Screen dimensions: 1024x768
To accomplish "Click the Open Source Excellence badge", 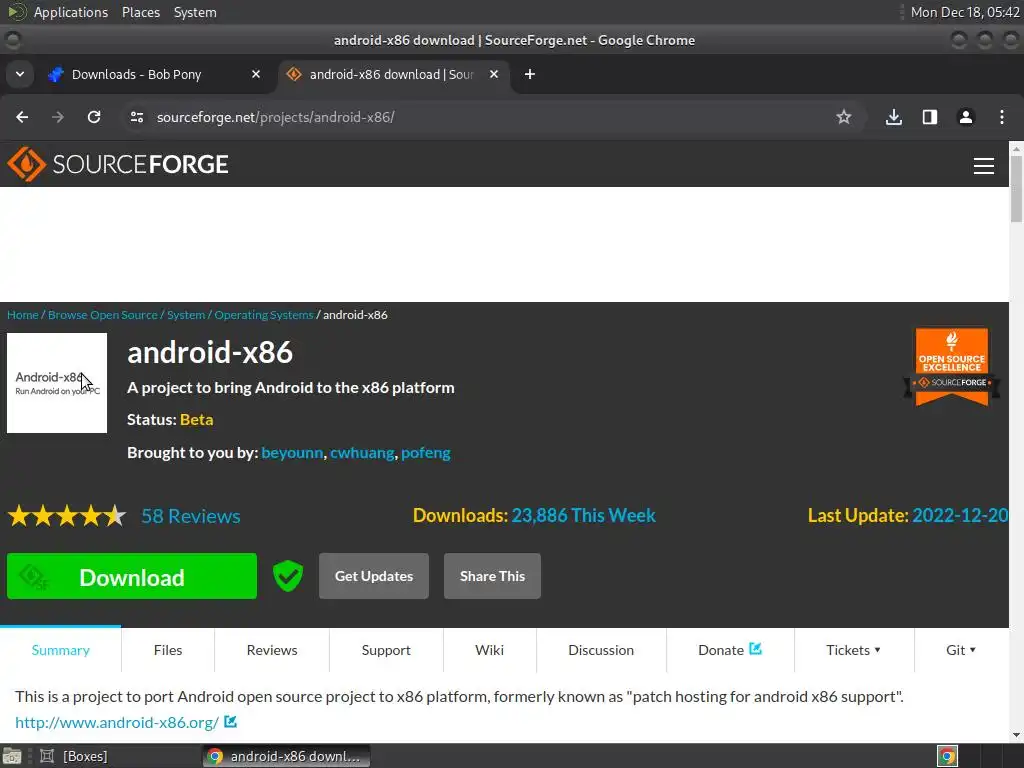I will click(x=952, y=366).
